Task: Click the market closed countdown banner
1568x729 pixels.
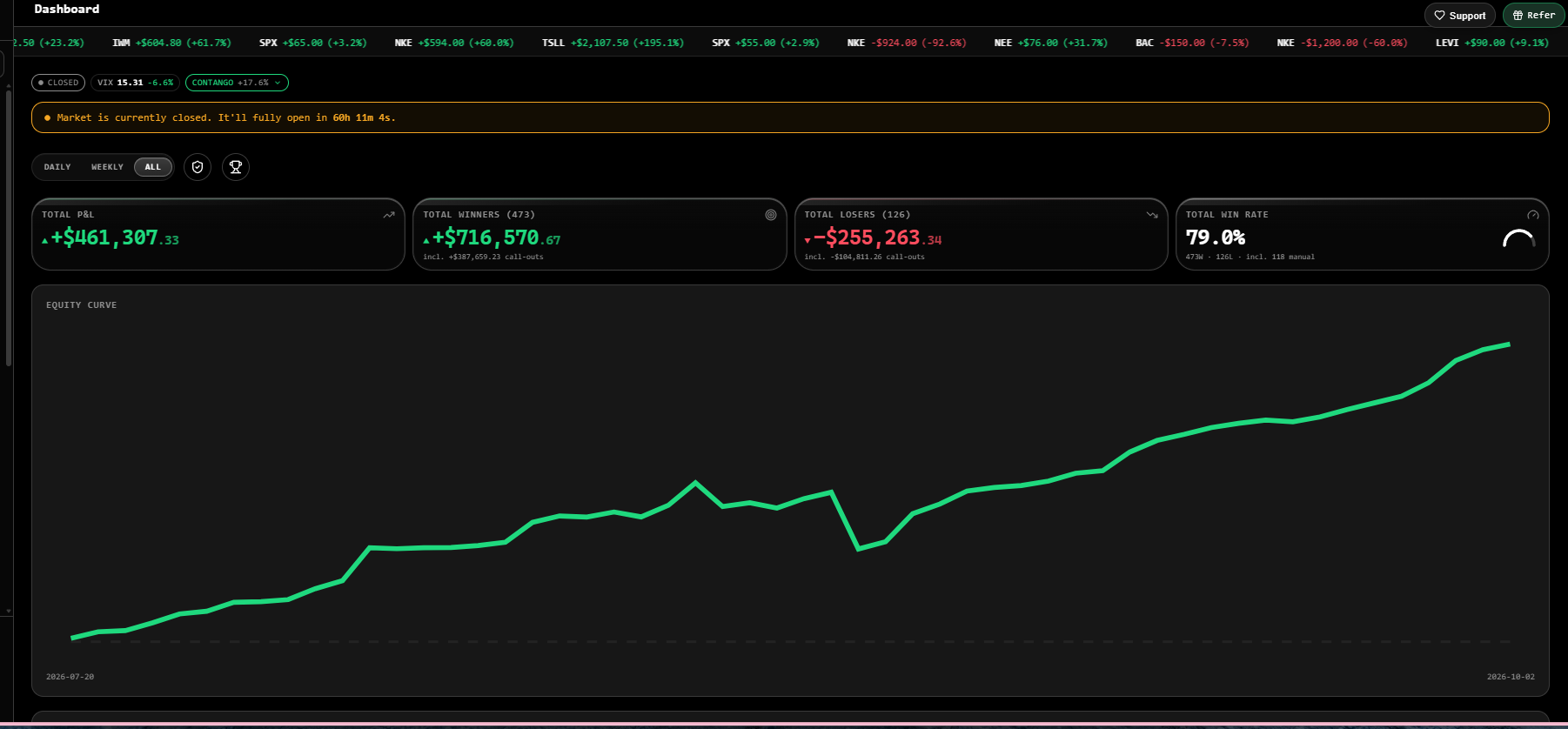Action: pos(790,117)
